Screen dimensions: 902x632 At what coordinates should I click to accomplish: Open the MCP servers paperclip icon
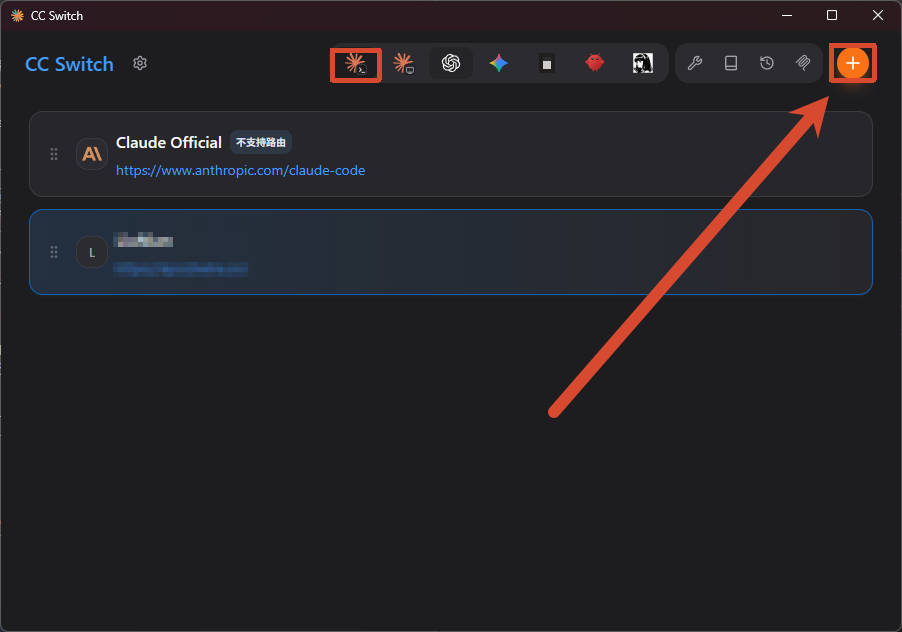click(803, 63)
